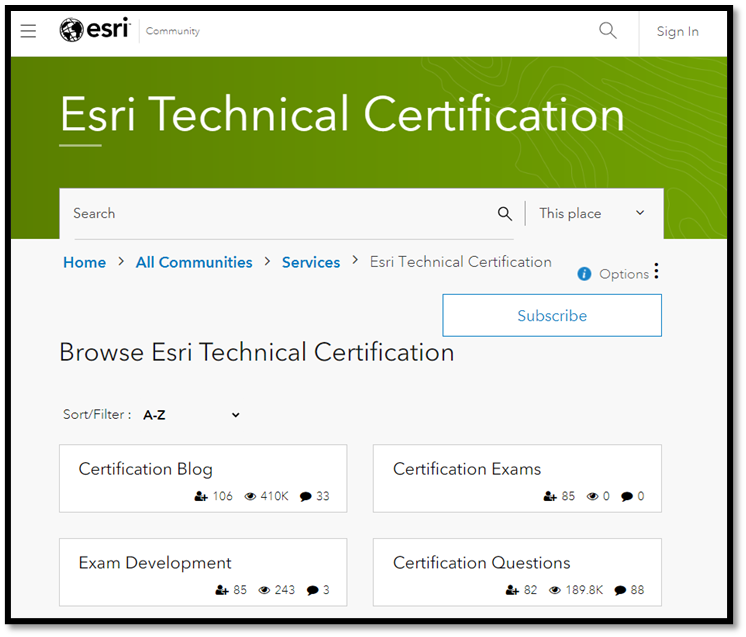Screen dimensions: 746x637
Task: Expand the This place search scope dropdown
Action: pyautogui.click(x=592, y=213)
